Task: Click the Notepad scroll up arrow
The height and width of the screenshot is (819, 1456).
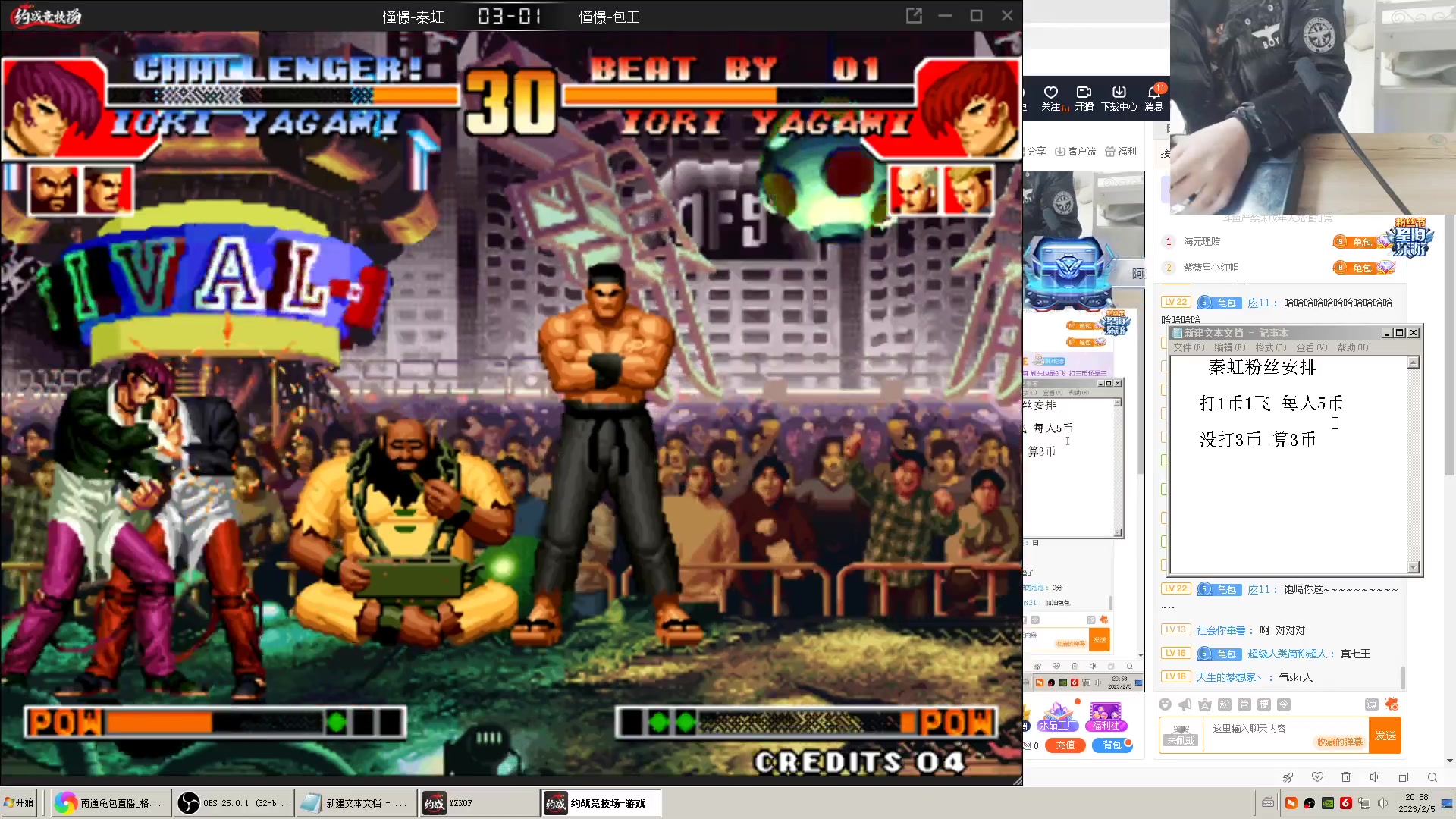Action: [x=1414, y=363]
